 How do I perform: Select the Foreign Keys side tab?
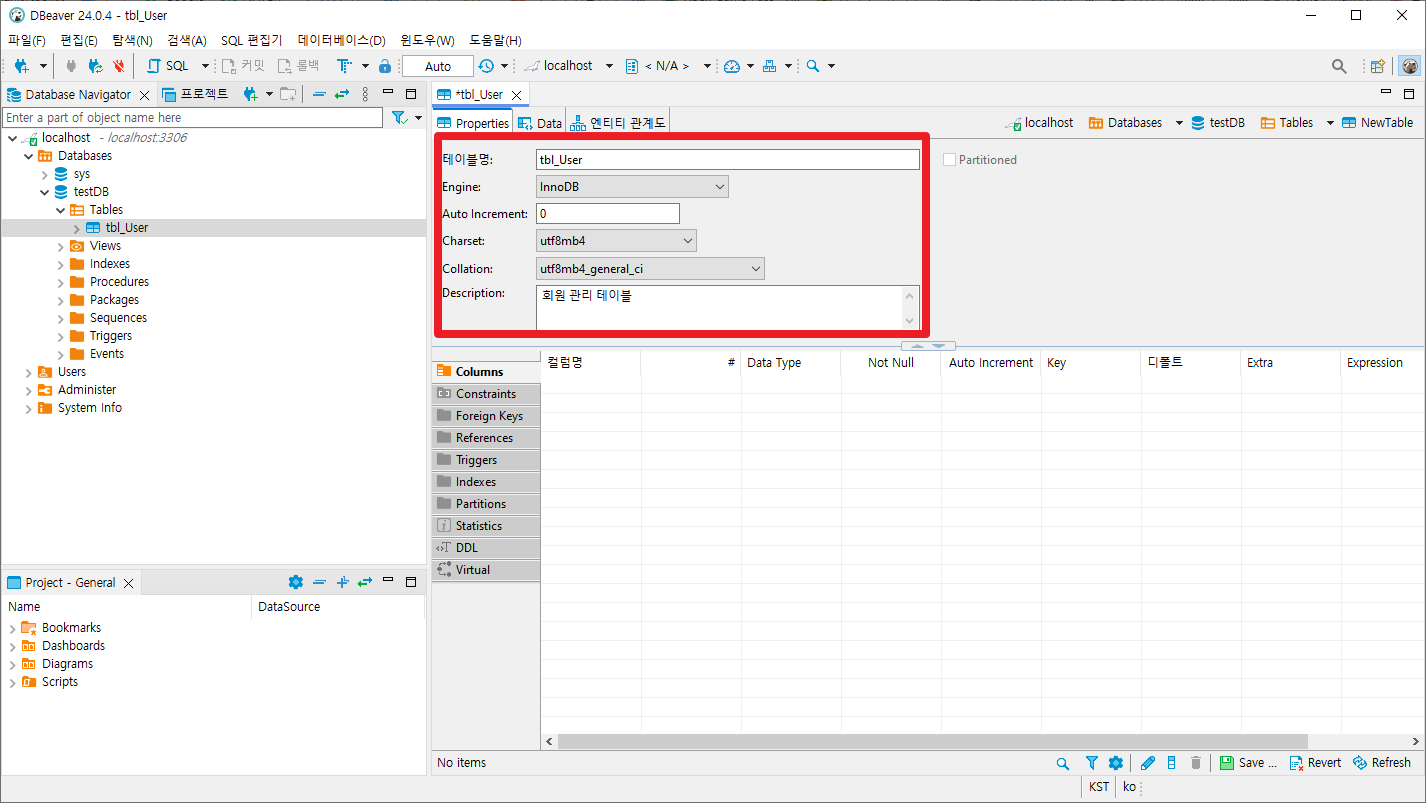point(486,416)
